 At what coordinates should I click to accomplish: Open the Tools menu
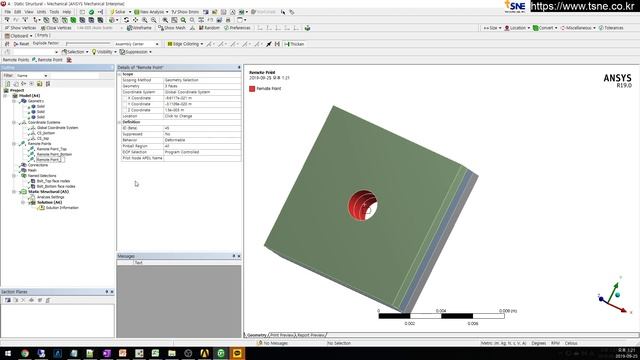click(54, 12)
